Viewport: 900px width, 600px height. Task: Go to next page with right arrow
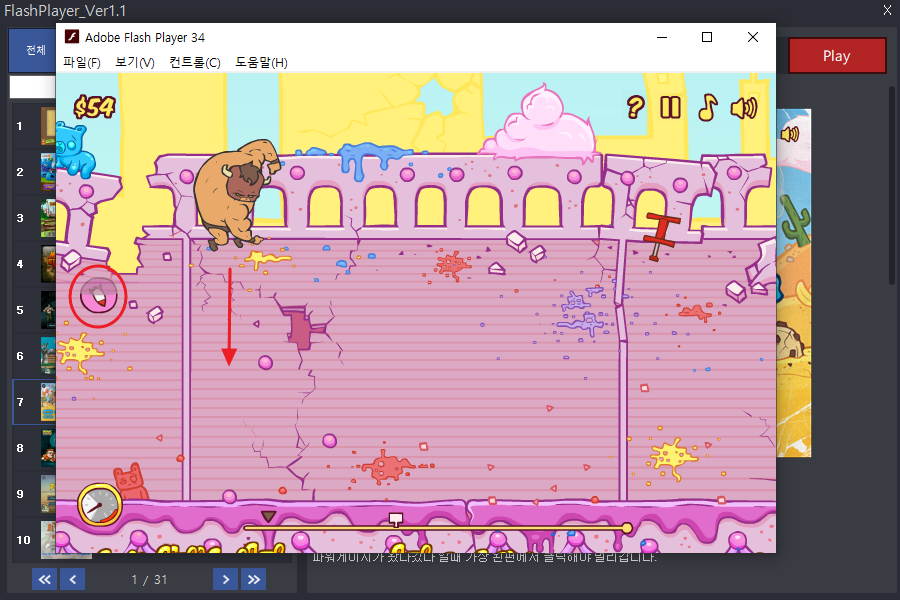(x=226, y=579)
